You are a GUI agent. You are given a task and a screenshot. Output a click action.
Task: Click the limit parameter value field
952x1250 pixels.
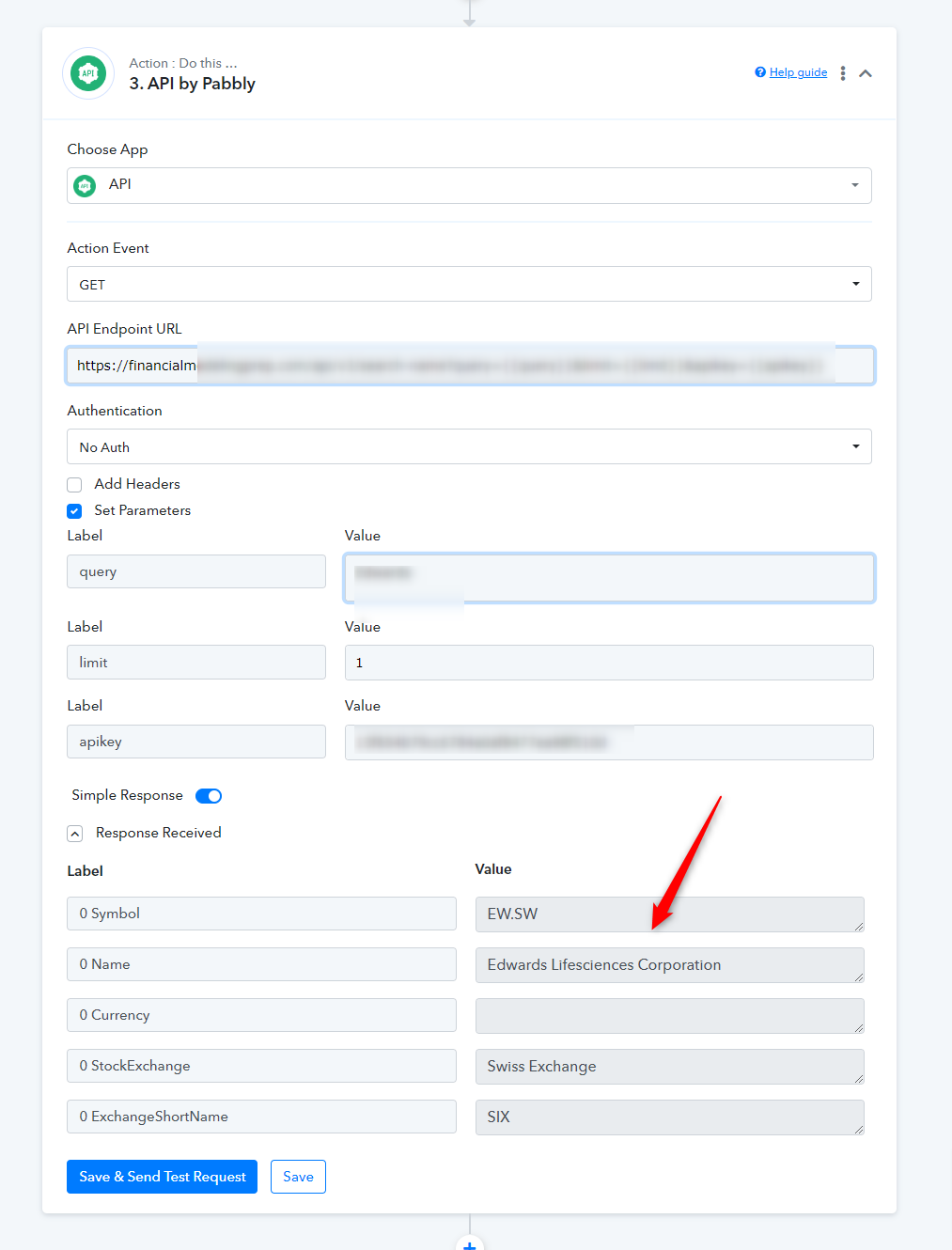click(x=609, y=663)
